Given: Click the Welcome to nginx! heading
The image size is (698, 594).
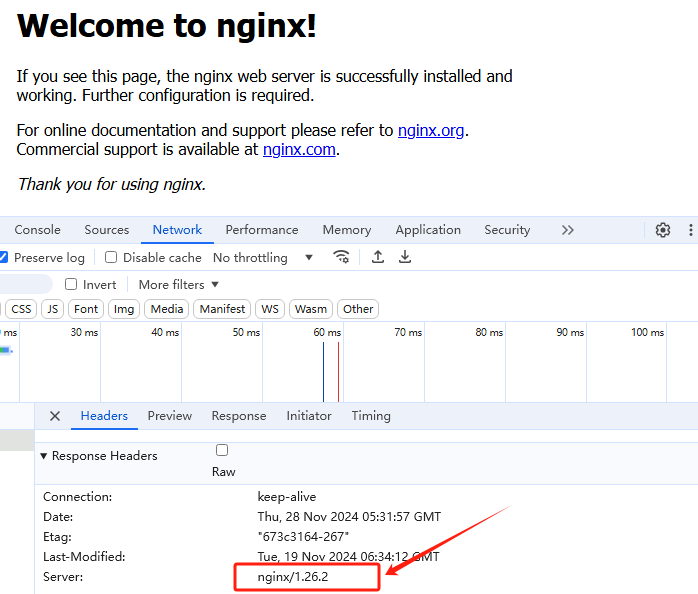Looking at the screenshot, I should [x=166, y=25].
